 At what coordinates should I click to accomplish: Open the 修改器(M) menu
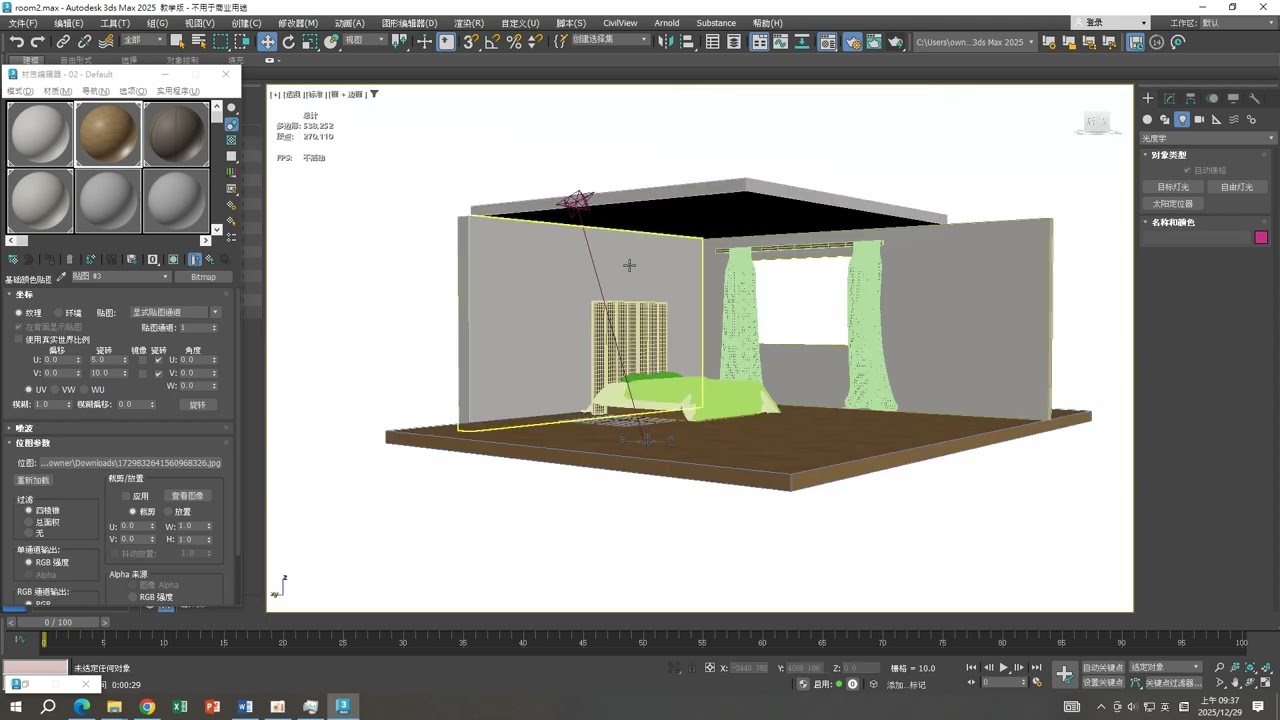pos(298,22)
